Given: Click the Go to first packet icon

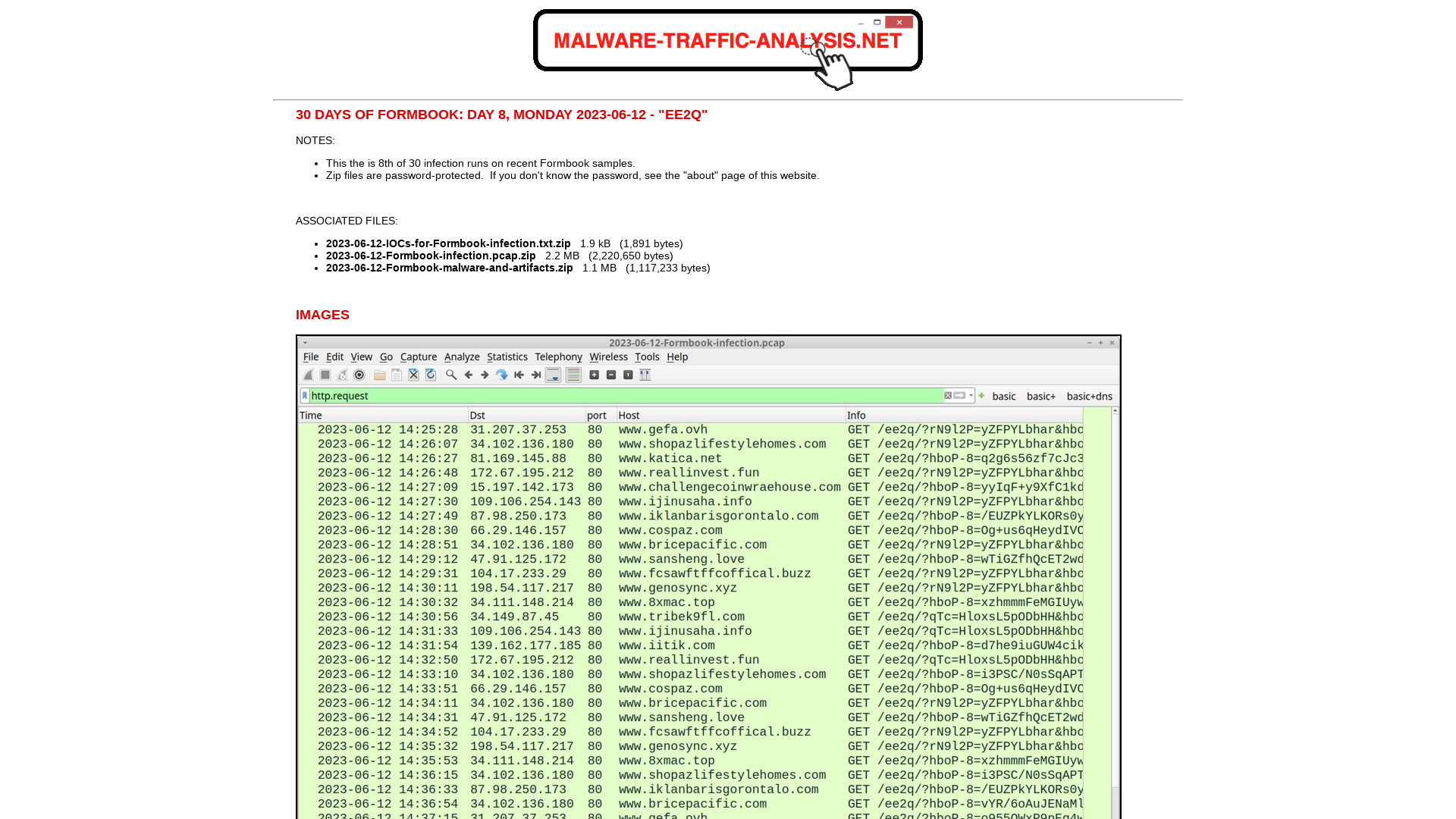Looking at the screenshot, I should coord(519,375).
